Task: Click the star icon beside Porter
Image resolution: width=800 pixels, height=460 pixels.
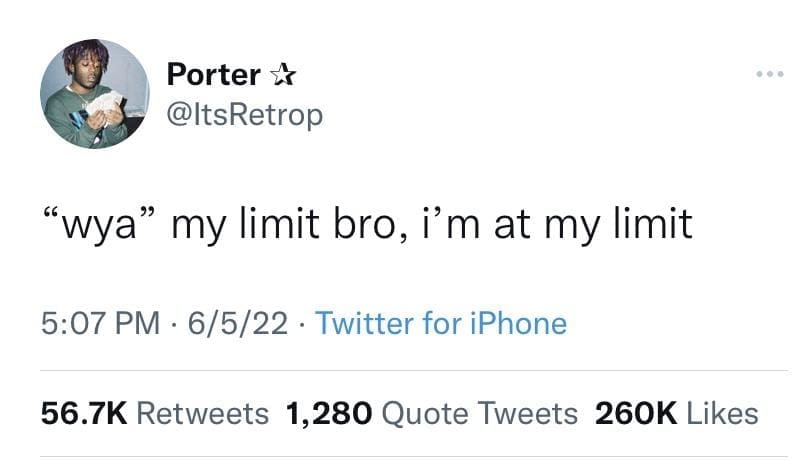Action: [x=282, y=75]
